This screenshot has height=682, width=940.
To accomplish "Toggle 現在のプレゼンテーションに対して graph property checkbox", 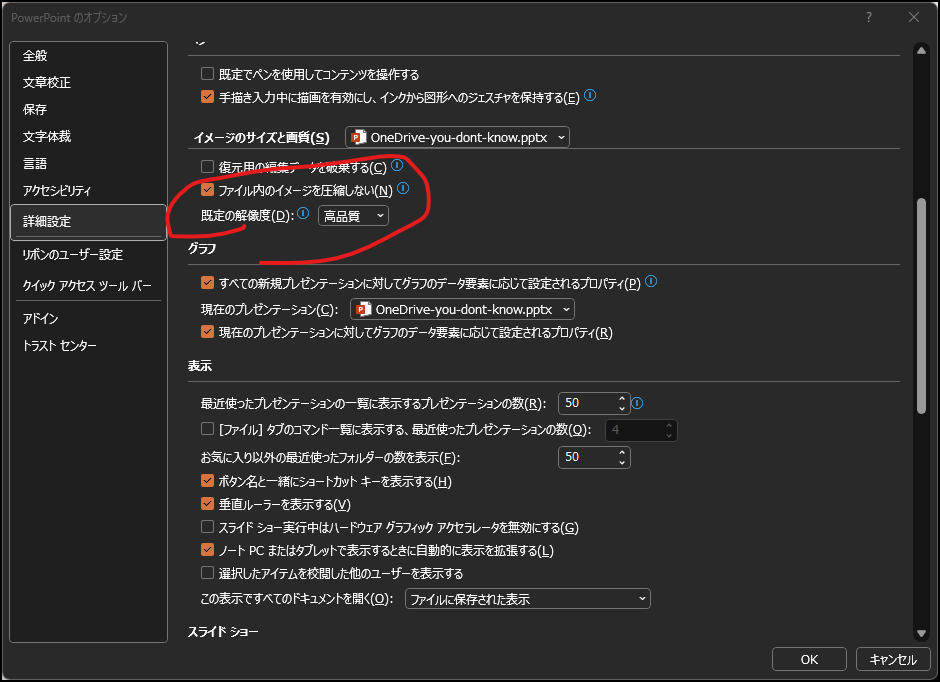I will [207, 331].
